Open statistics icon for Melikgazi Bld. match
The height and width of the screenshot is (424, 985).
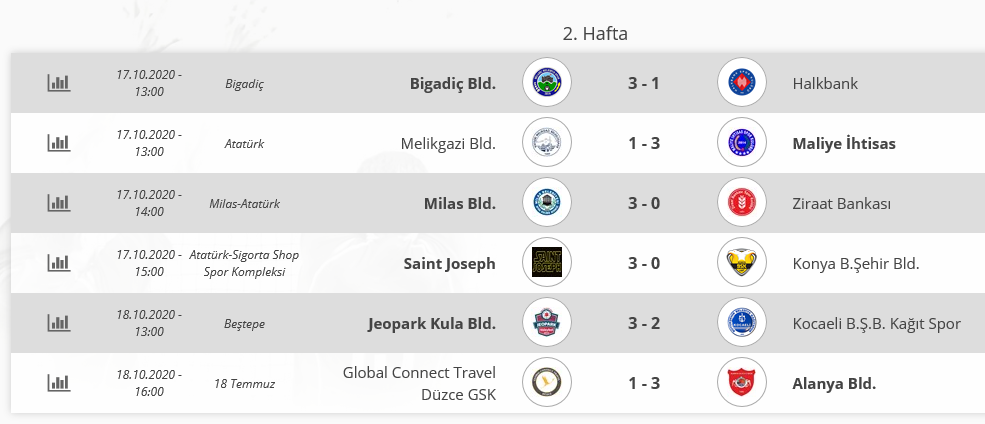click(x=59, y=143)
